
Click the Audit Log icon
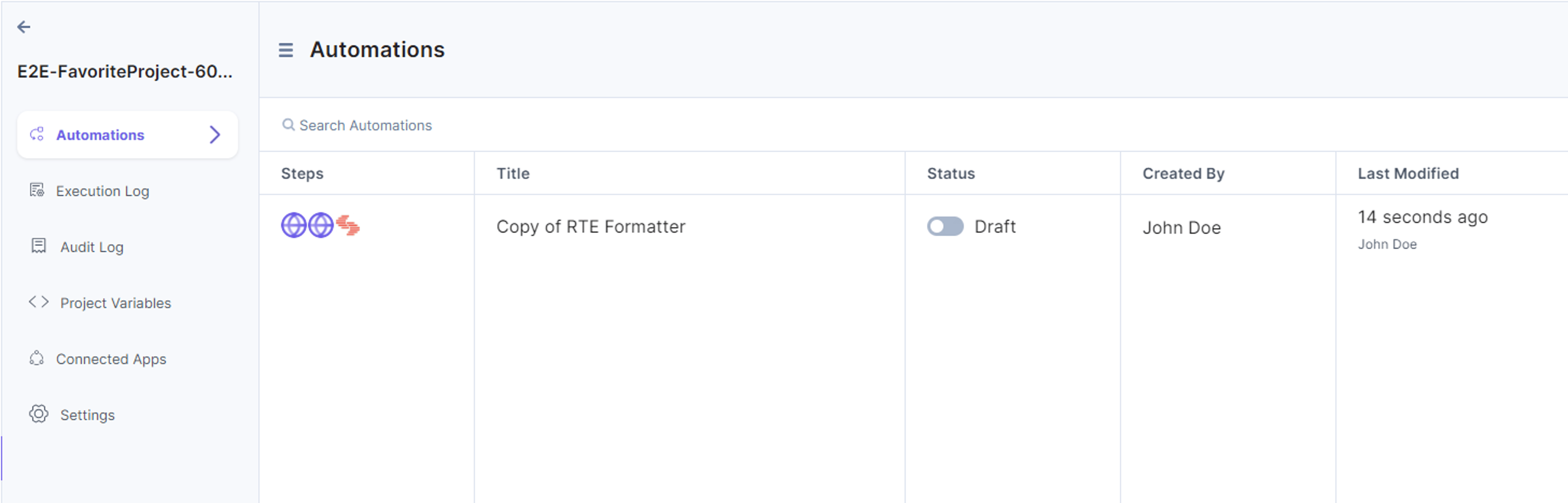38,246
